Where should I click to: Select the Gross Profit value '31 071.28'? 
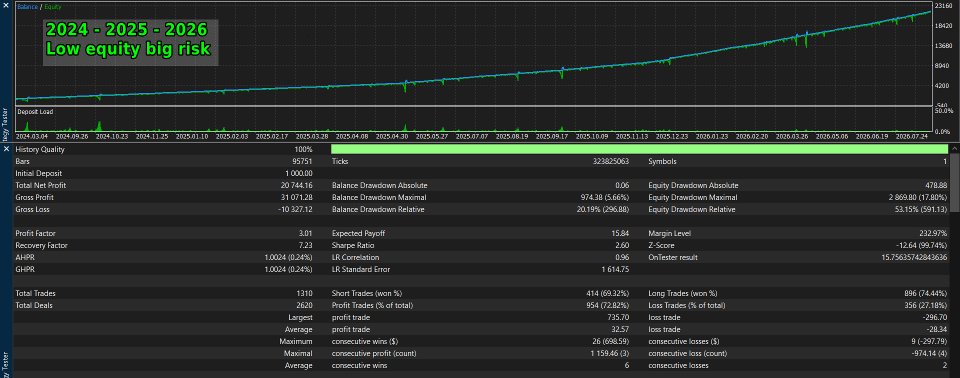(297, 197)
